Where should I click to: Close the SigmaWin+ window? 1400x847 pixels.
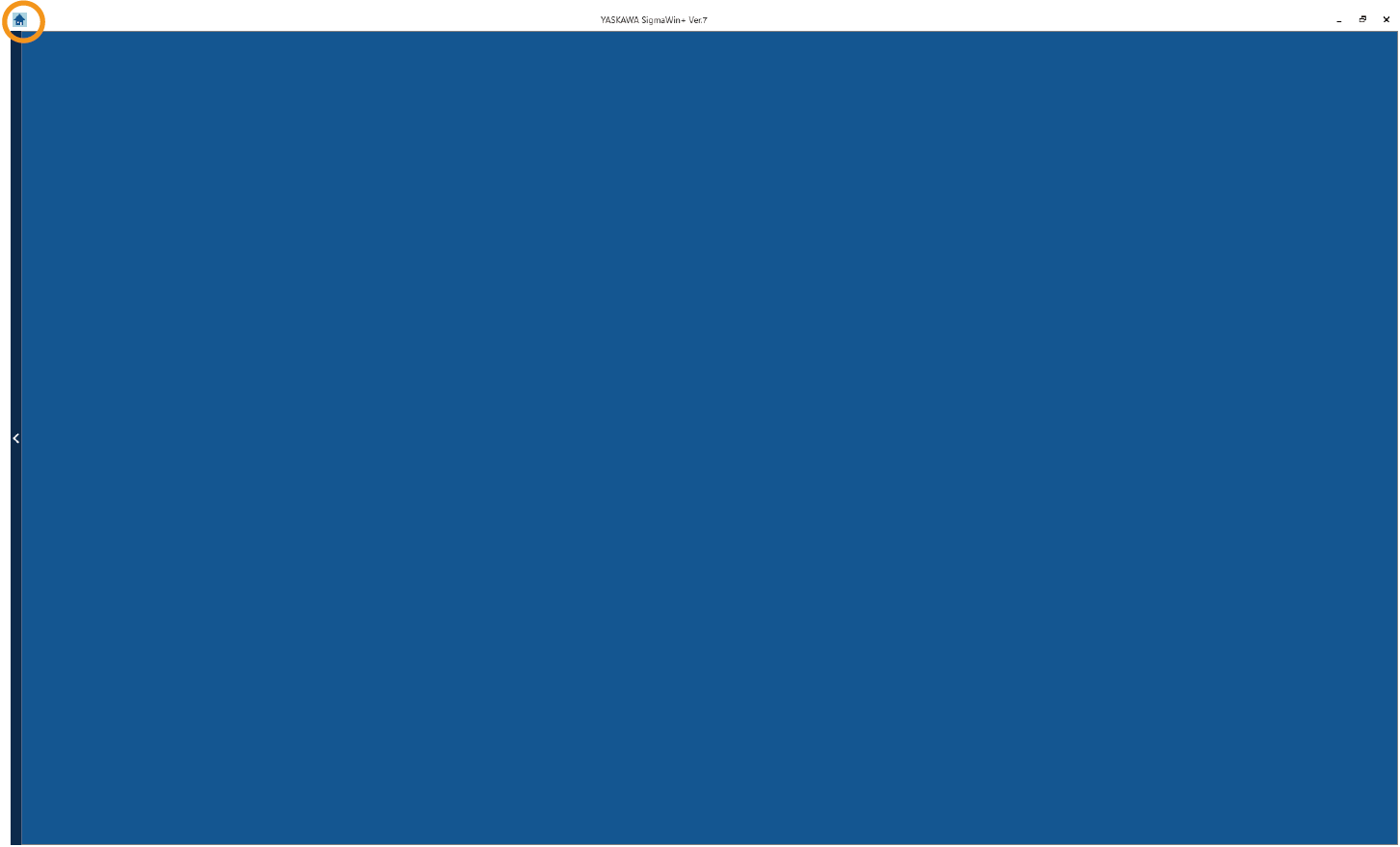(x=1387, y=19)
